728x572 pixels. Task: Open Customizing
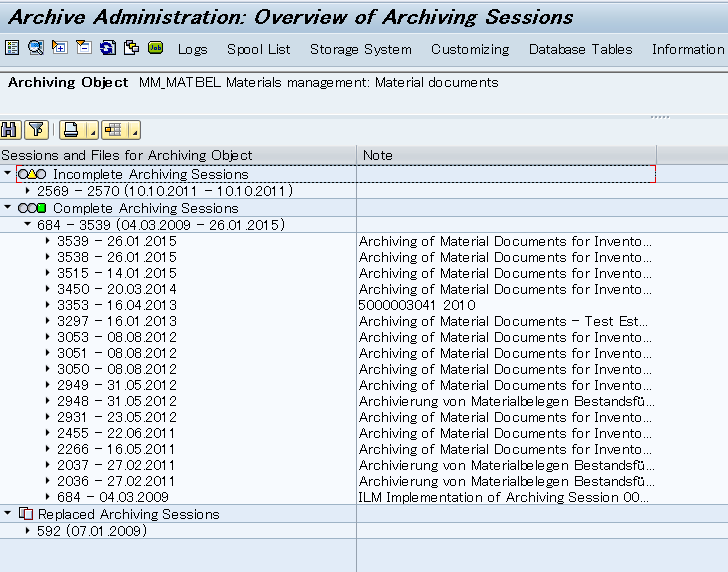[470, 49]
